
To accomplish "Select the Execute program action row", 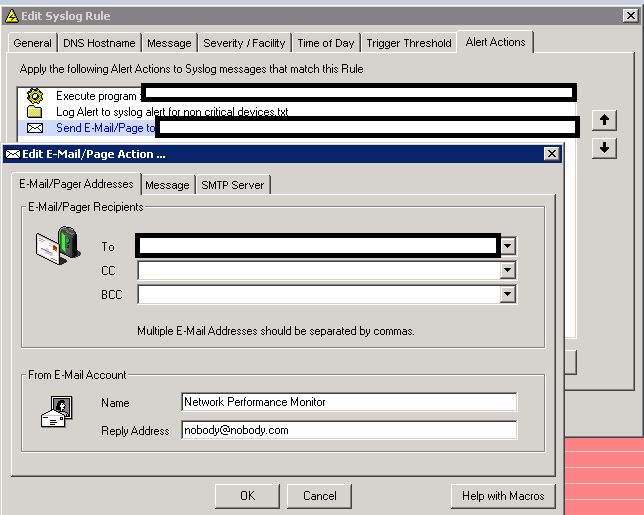I will point(297,96).
